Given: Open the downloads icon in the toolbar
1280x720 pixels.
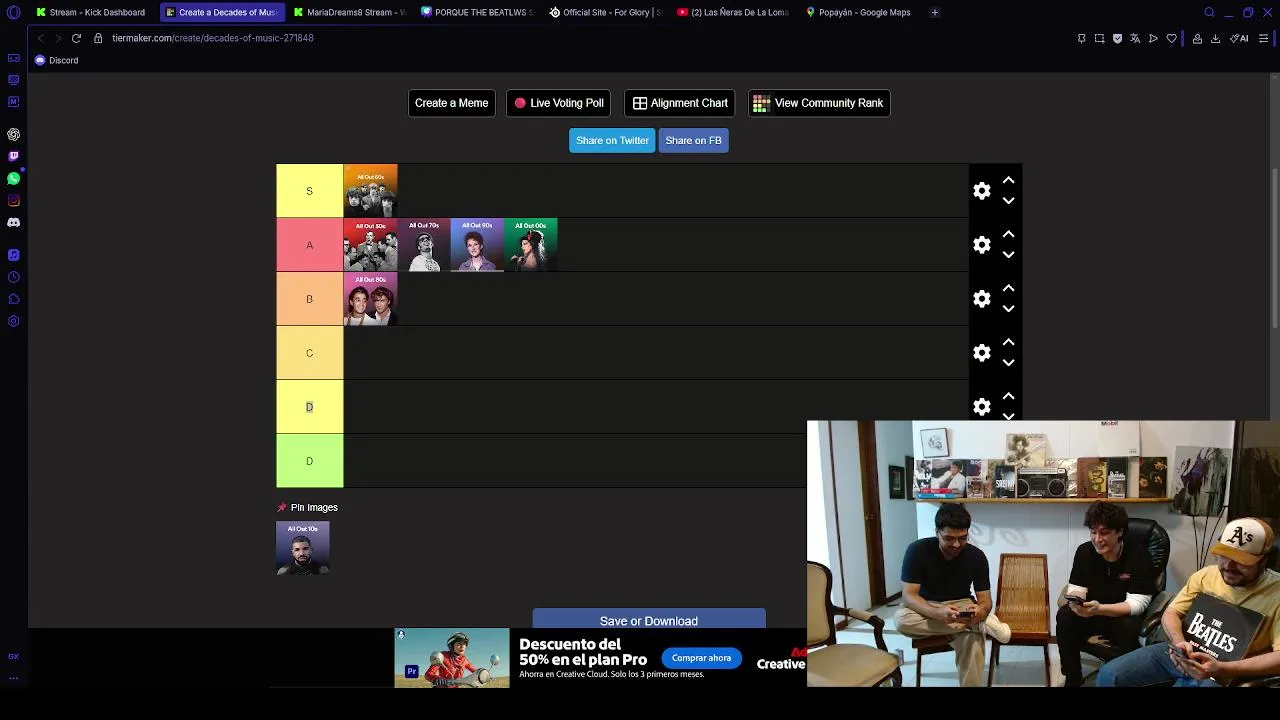Looking at the screenshot, I should 1215,38.
